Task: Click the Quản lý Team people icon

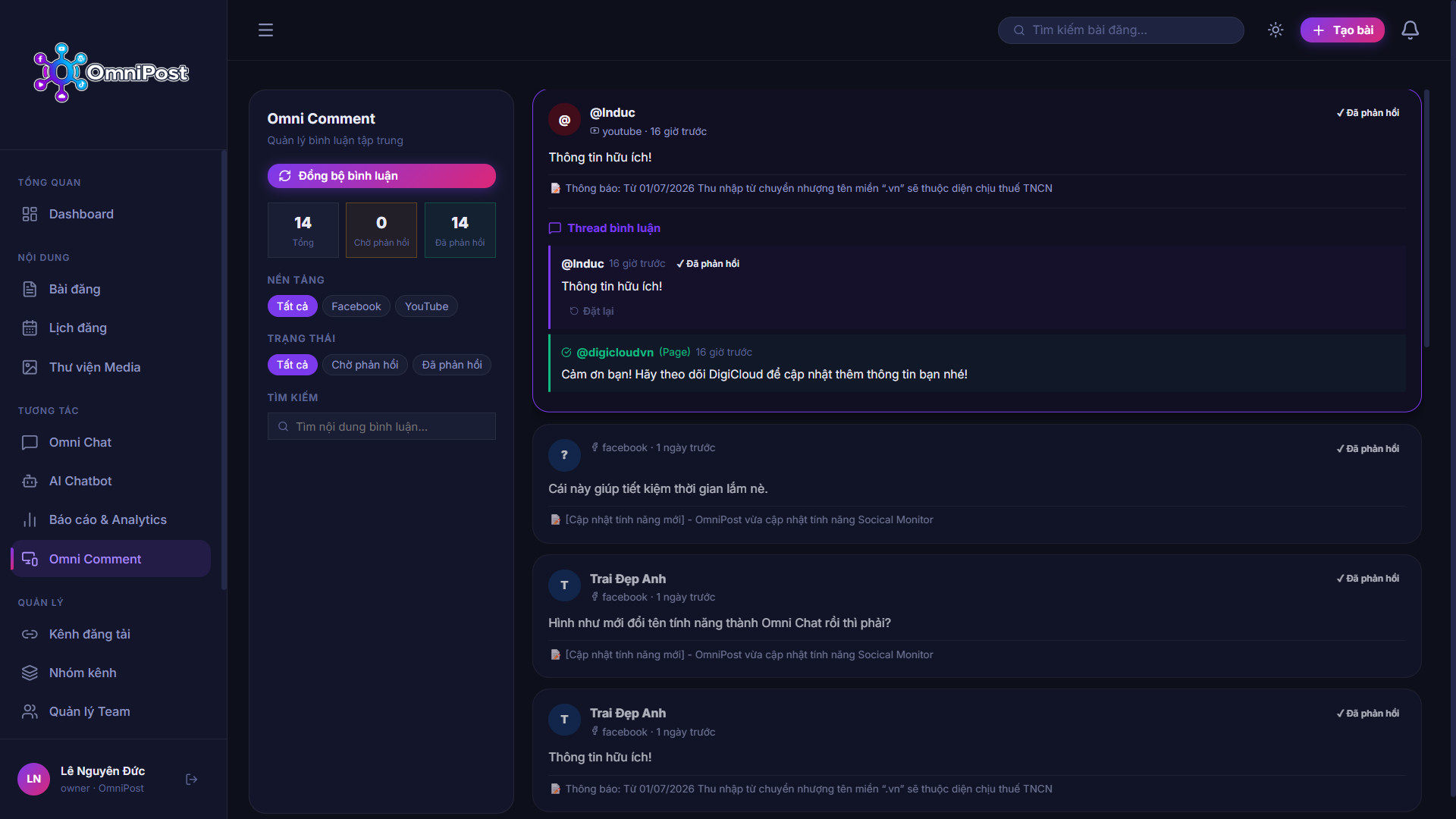Action: [x=30, y=712]
